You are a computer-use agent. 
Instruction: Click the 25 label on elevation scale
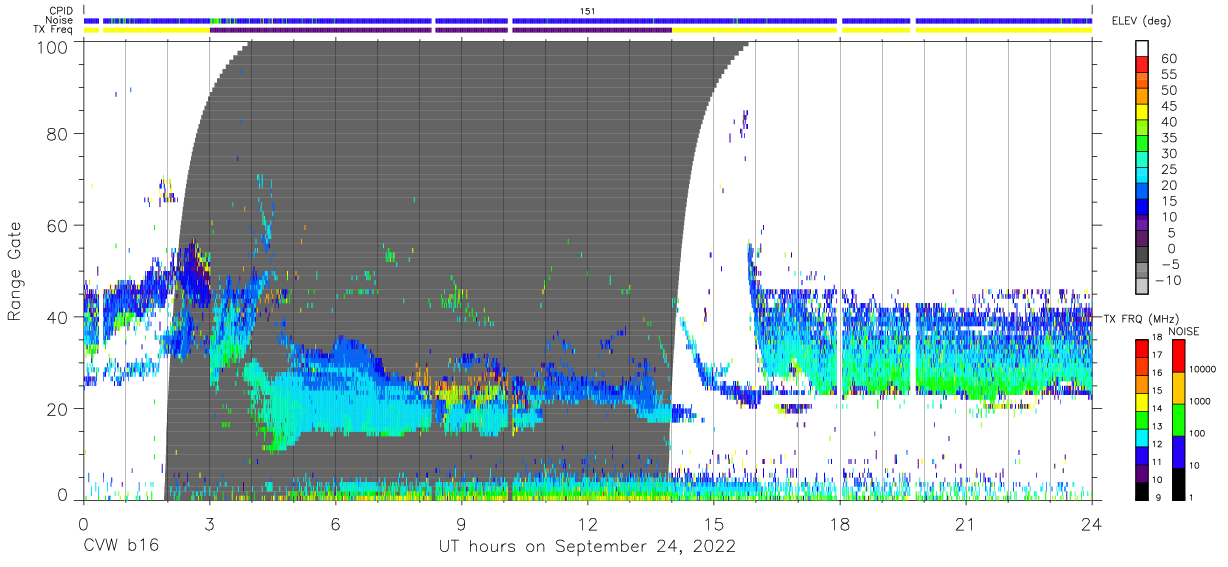(1169, 170)
